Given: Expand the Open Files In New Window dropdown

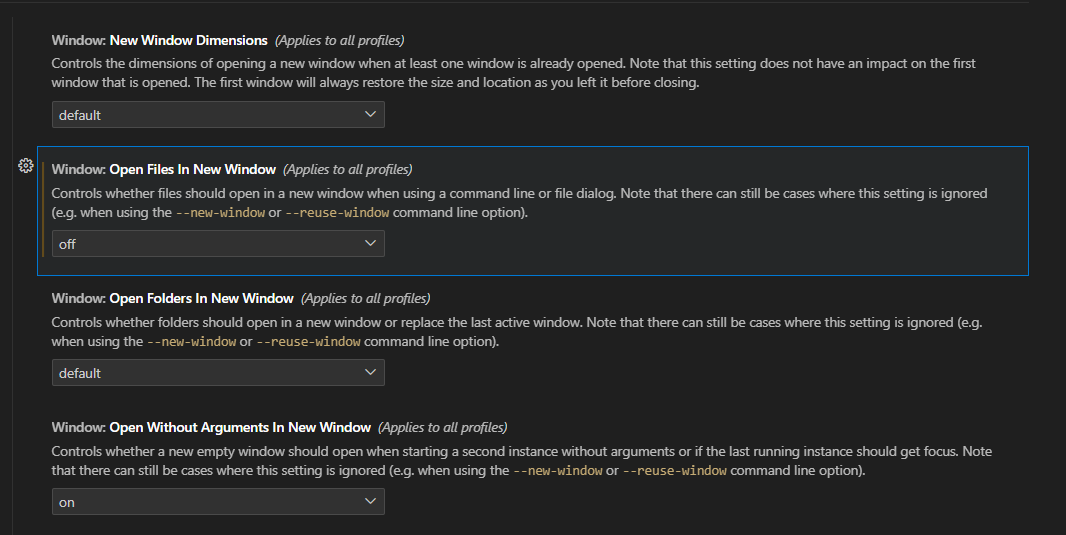Looking at the screenshot, I should click(218, 244).
